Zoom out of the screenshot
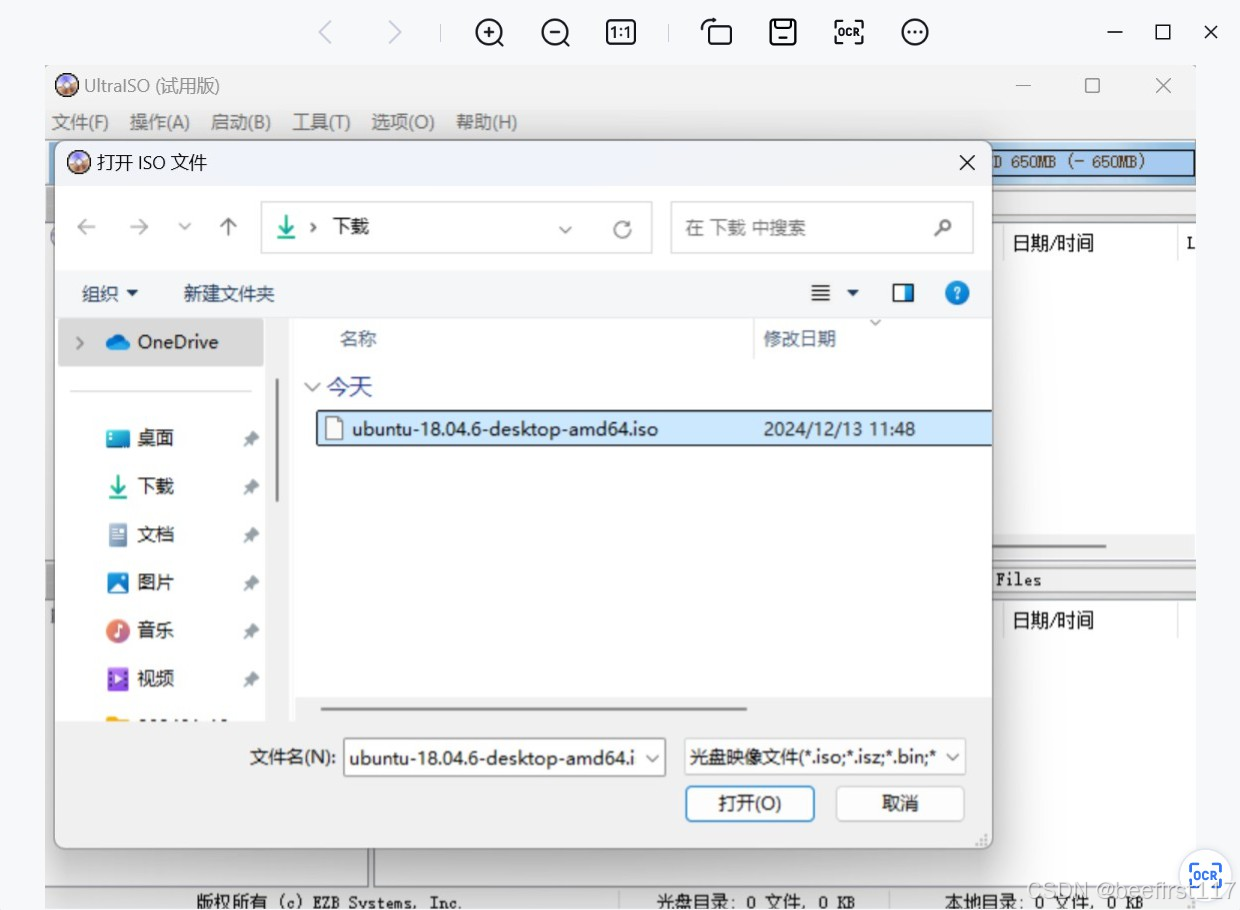 coord(555,32)
